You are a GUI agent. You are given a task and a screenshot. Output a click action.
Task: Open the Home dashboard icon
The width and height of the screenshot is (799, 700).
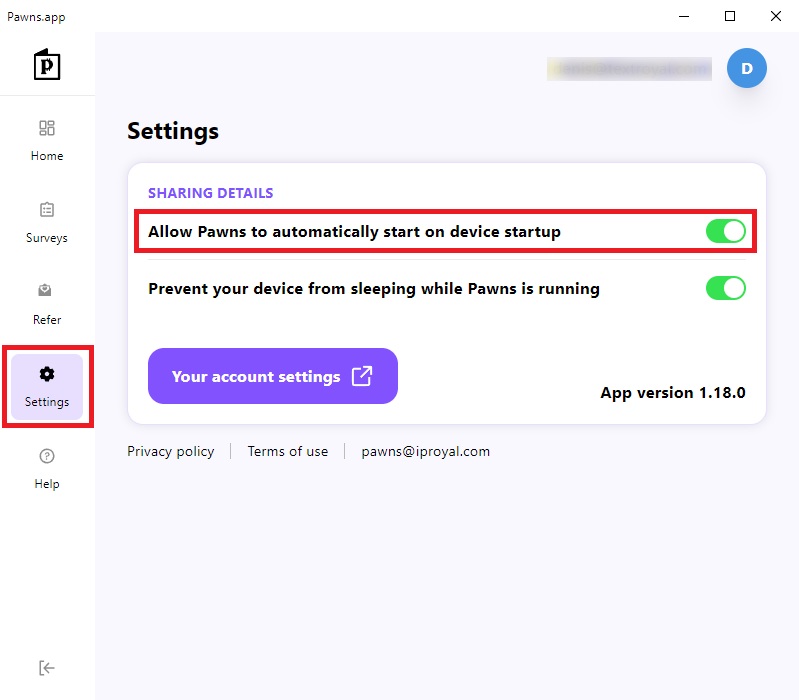47,128
